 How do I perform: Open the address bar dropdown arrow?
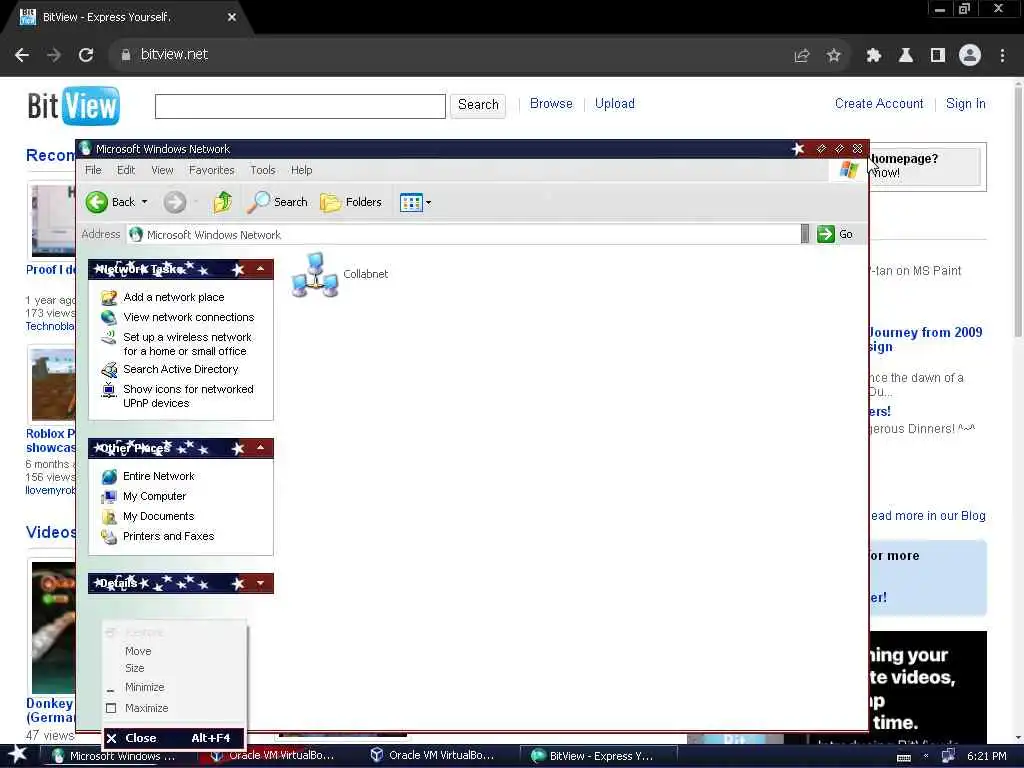tap(805, 234)
